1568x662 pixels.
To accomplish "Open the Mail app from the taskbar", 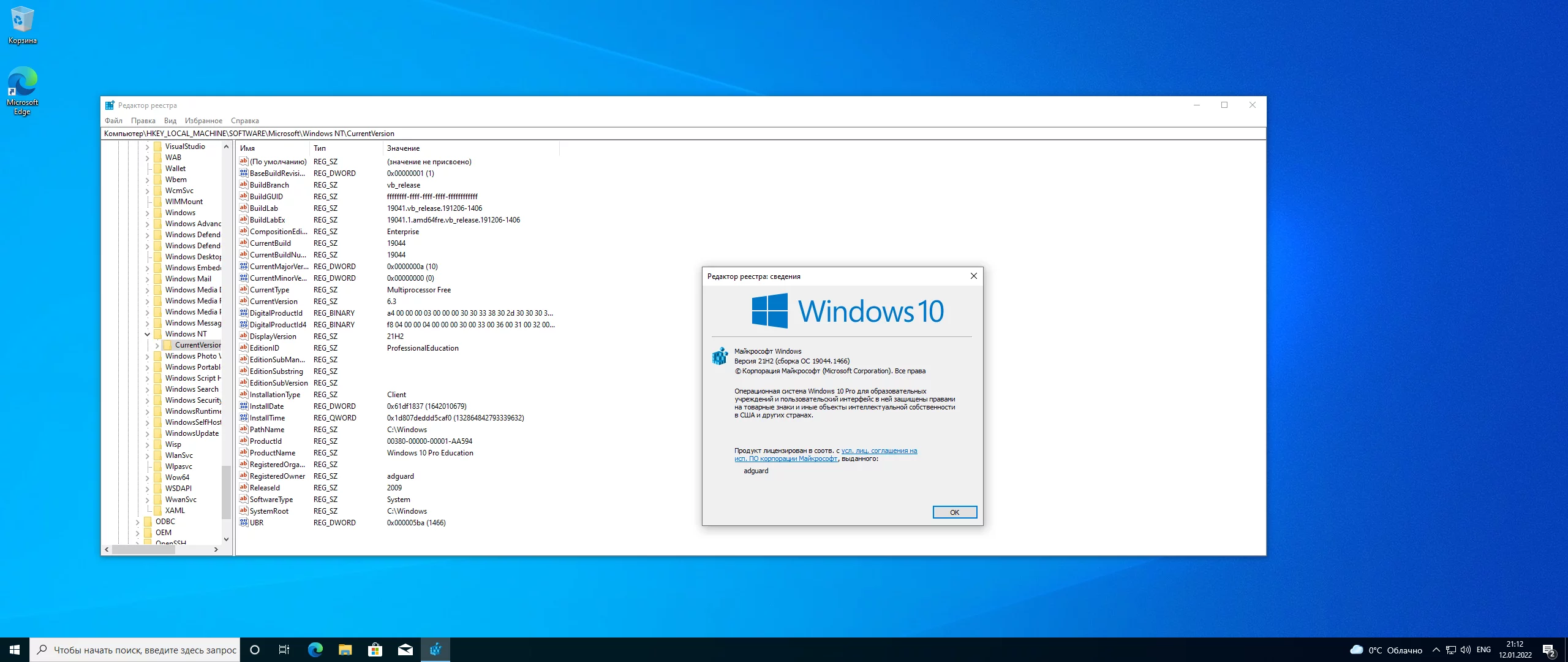I will click(405, 650).
